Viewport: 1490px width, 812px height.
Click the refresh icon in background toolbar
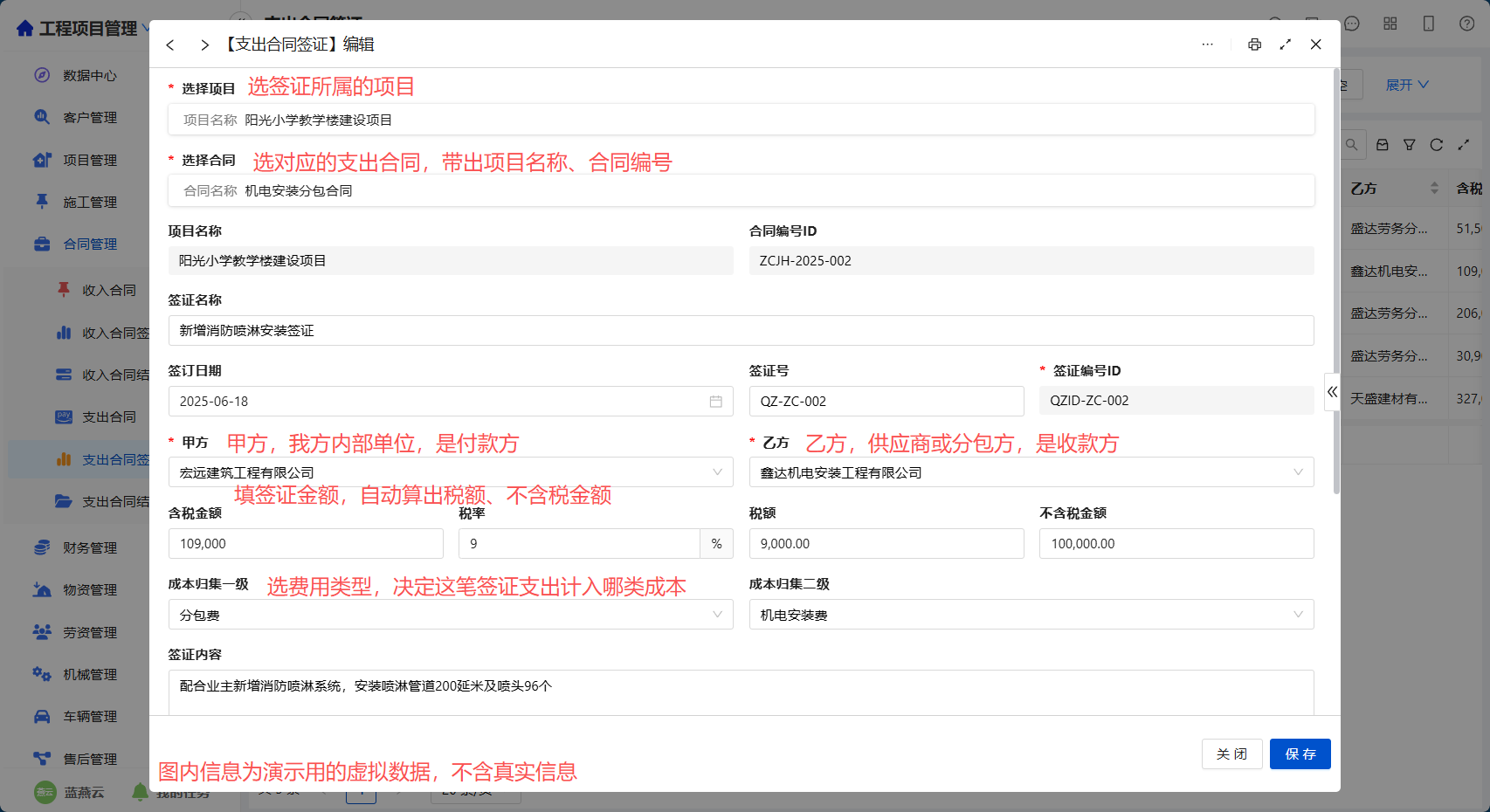[x=1437, y=145]
